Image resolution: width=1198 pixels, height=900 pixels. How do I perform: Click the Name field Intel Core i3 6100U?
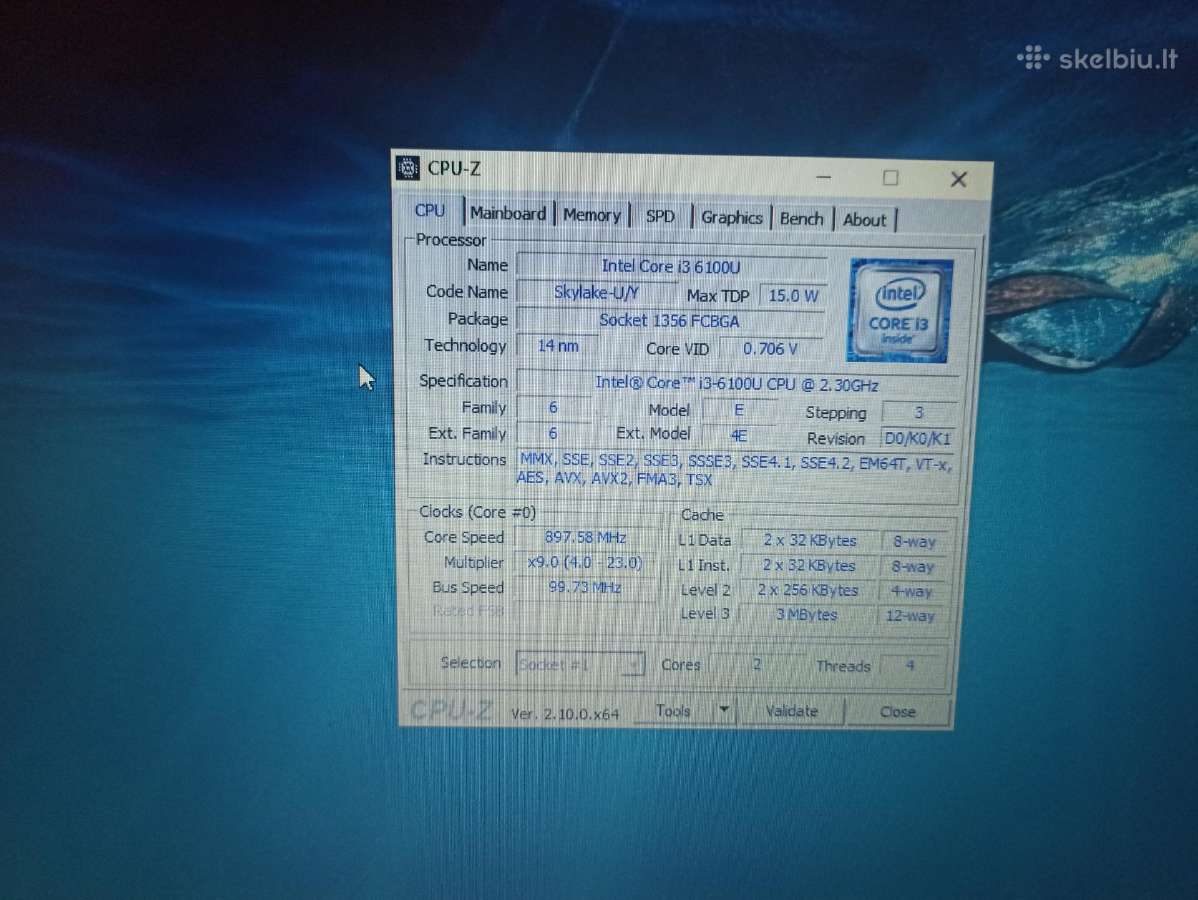671,267
